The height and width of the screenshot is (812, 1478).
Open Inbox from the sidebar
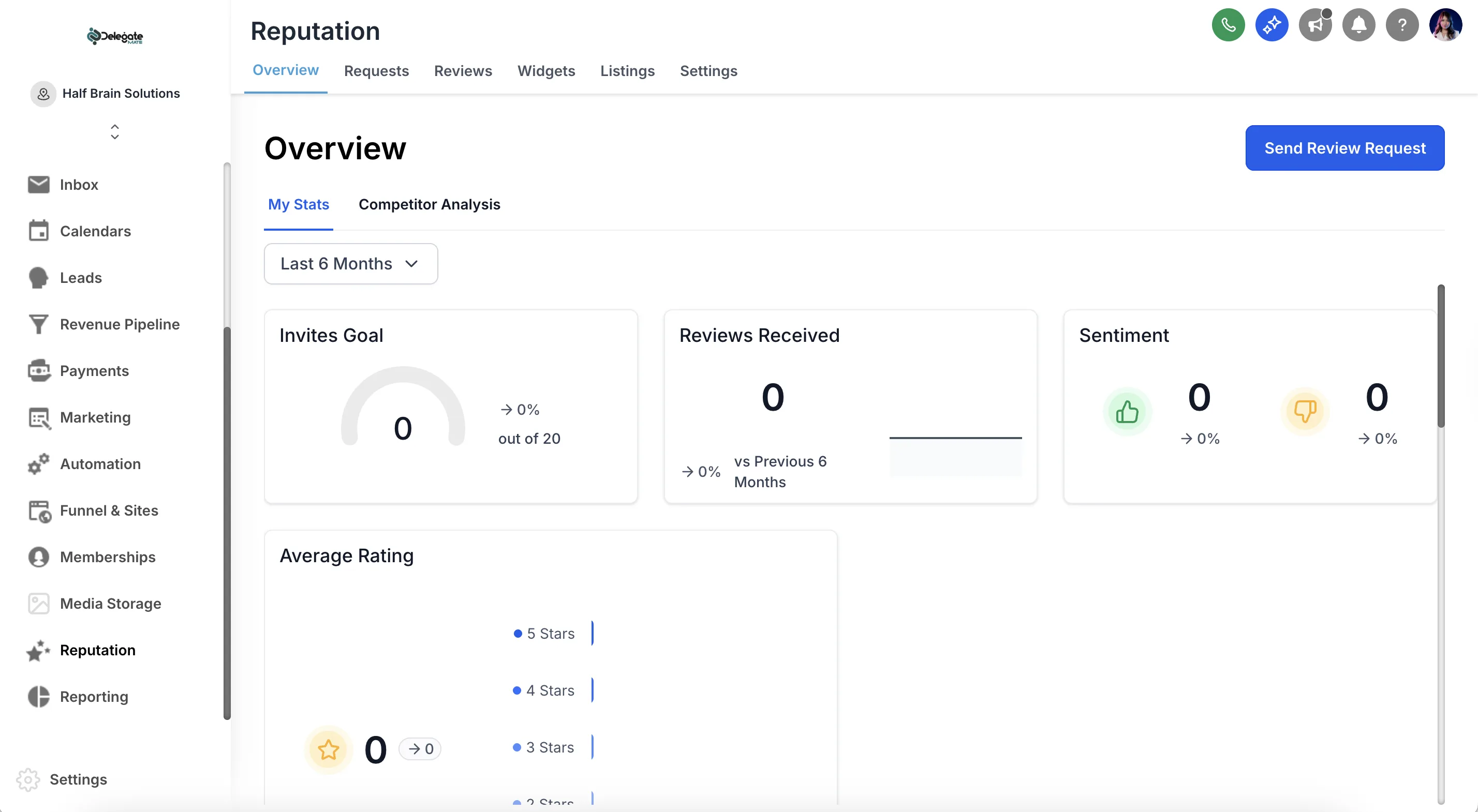(79, 185)
